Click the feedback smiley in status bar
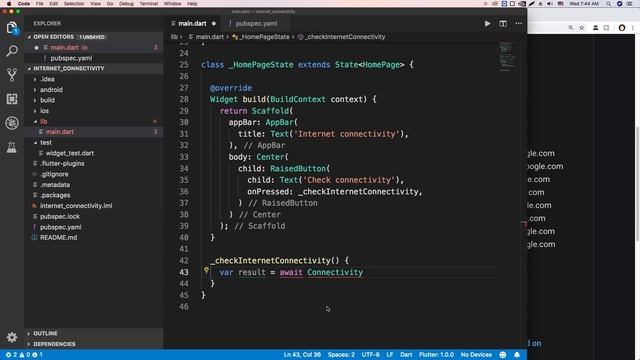Viewport: 640px width, 360px height. pos(503,355)
